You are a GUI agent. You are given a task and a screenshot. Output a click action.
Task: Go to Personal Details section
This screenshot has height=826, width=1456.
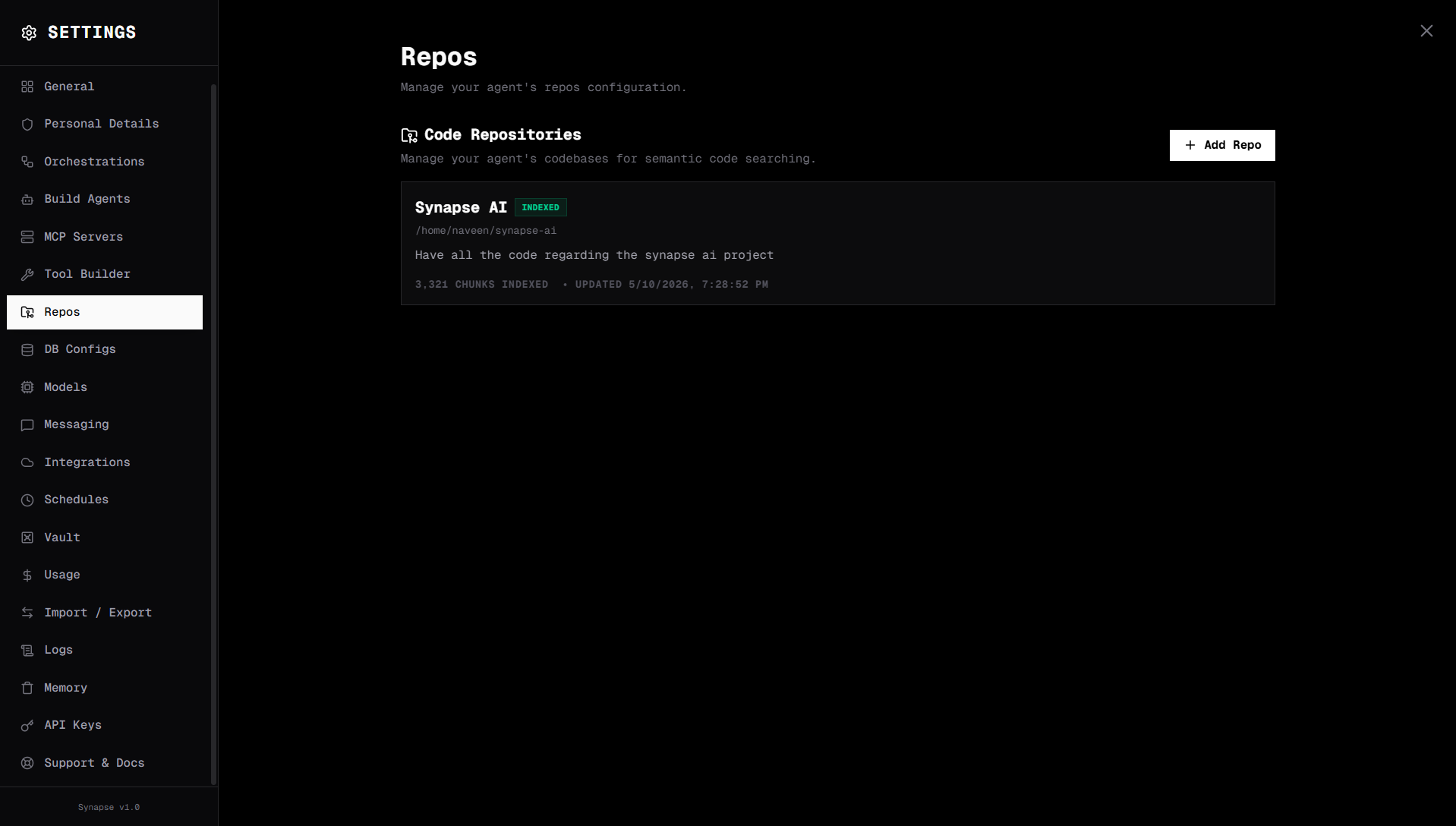coord(105,124)
